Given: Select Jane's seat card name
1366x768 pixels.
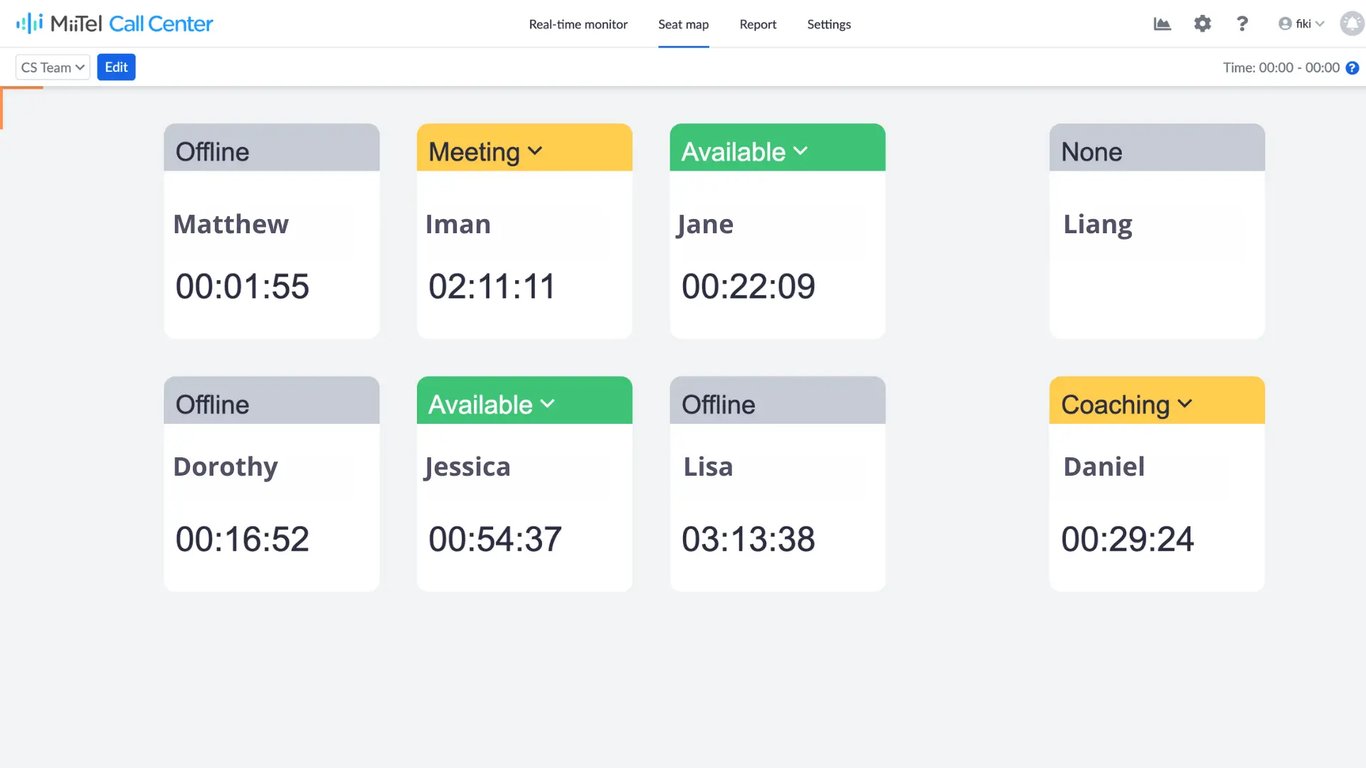Looking at the screenshot, I should [705, 225].
